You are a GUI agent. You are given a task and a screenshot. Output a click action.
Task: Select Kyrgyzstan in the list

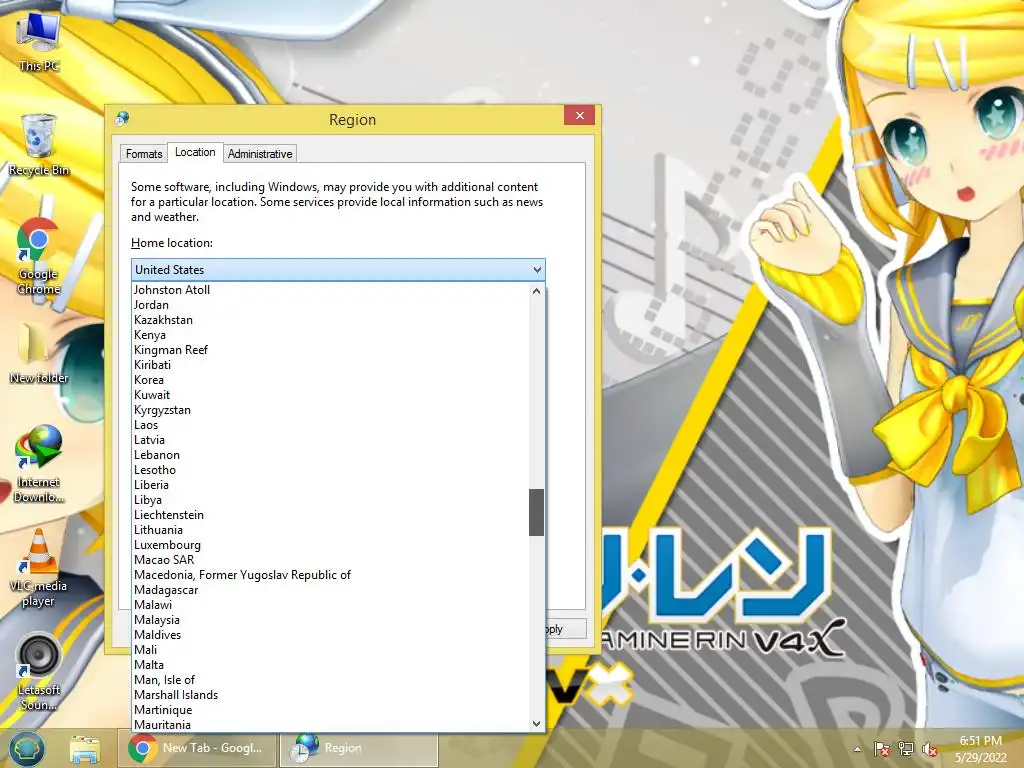330,410
